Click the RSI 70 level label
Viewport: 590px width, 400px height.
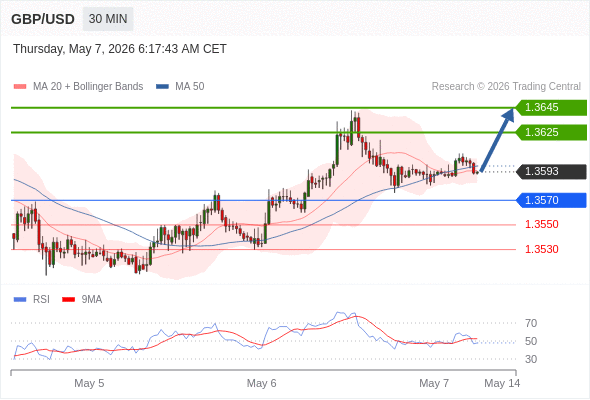coord(531,323)
